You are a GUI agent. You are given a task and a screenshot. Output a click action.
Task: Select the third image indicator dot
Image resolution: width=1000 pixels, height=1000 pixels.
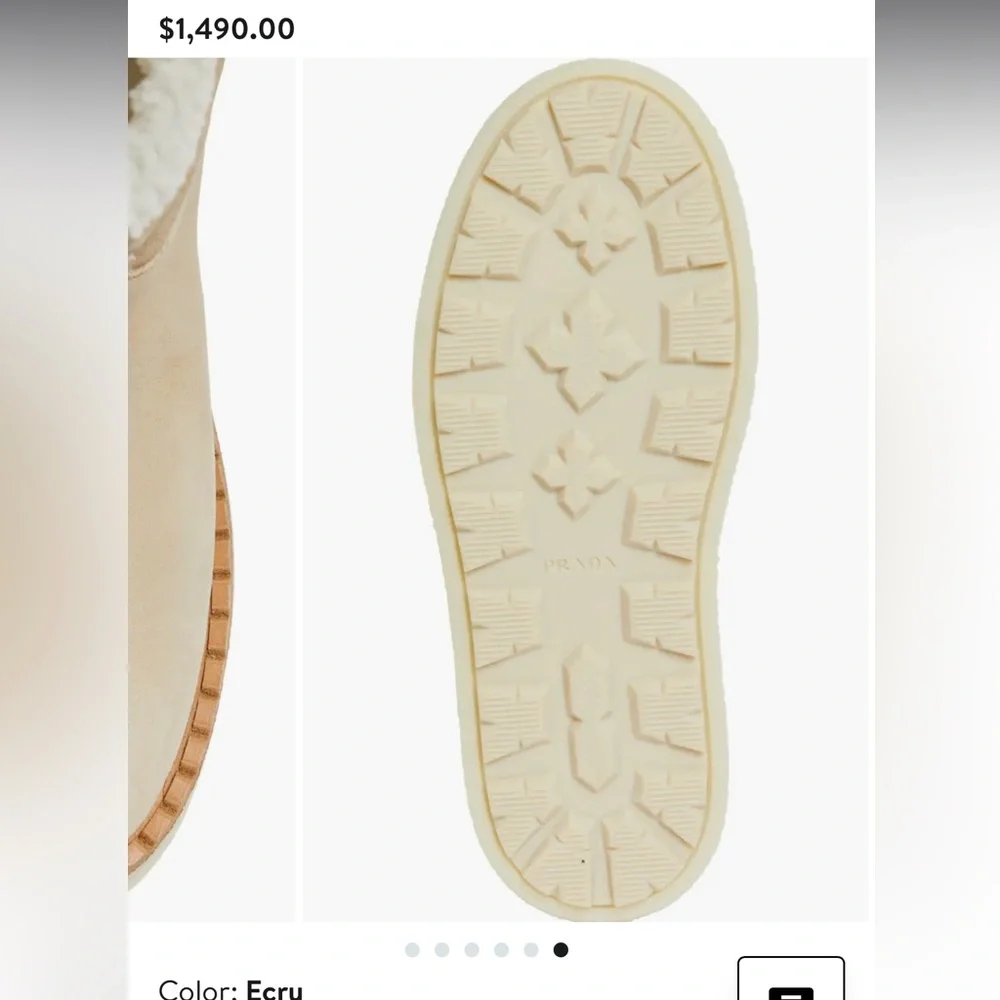click(472, 950)
